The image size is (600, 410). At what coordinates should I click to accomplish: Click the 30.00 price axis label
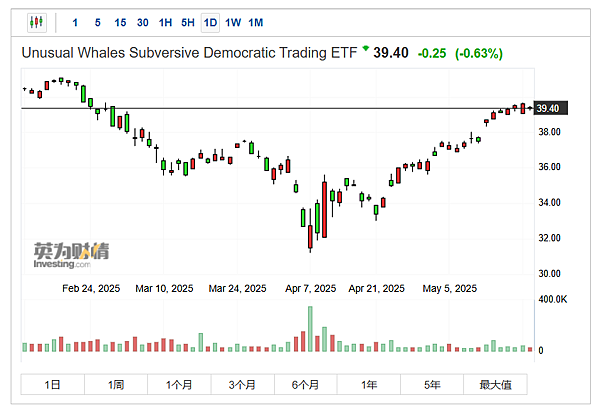coord(549,274)
